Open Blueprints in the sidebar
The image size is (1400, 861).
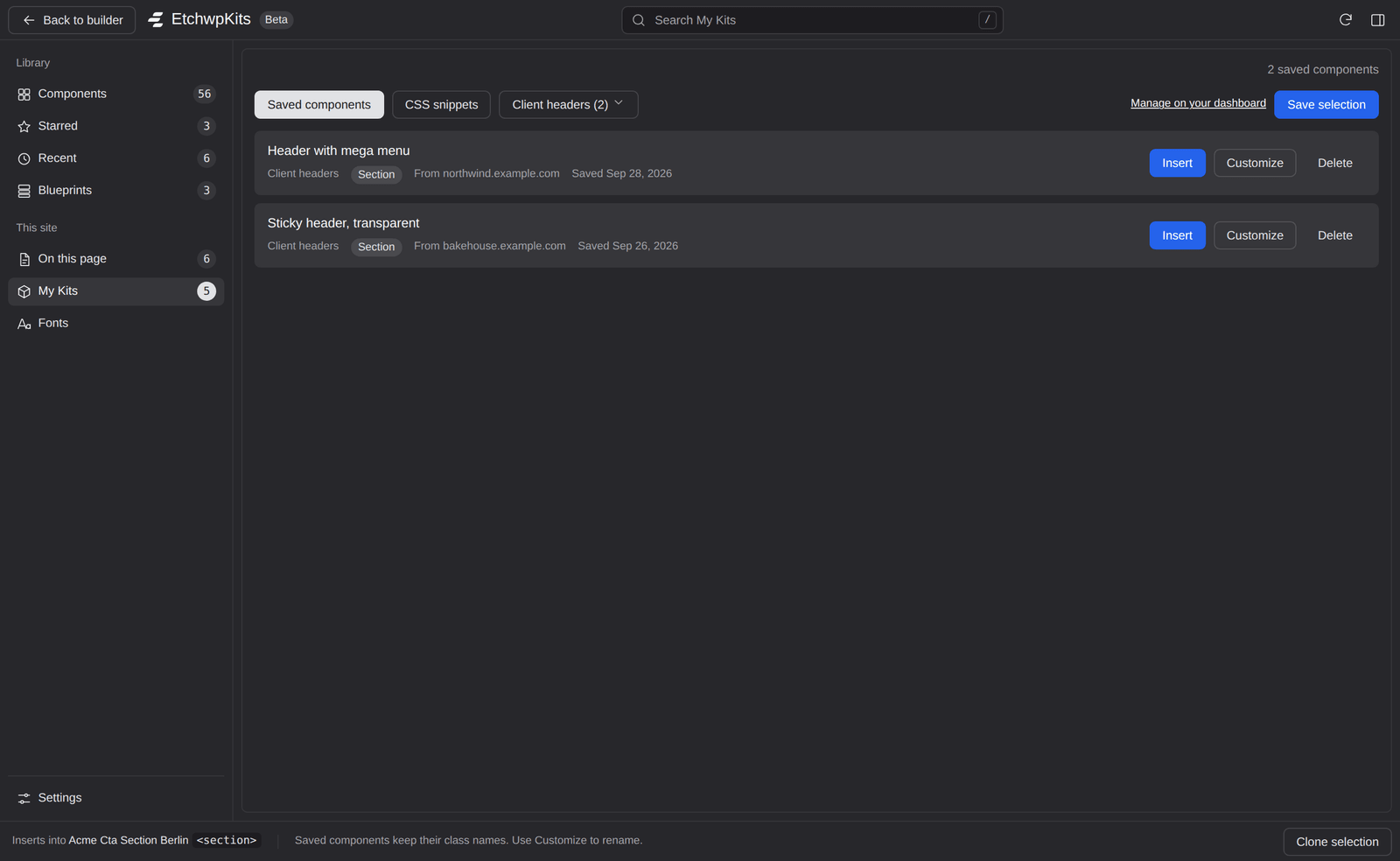115,190
